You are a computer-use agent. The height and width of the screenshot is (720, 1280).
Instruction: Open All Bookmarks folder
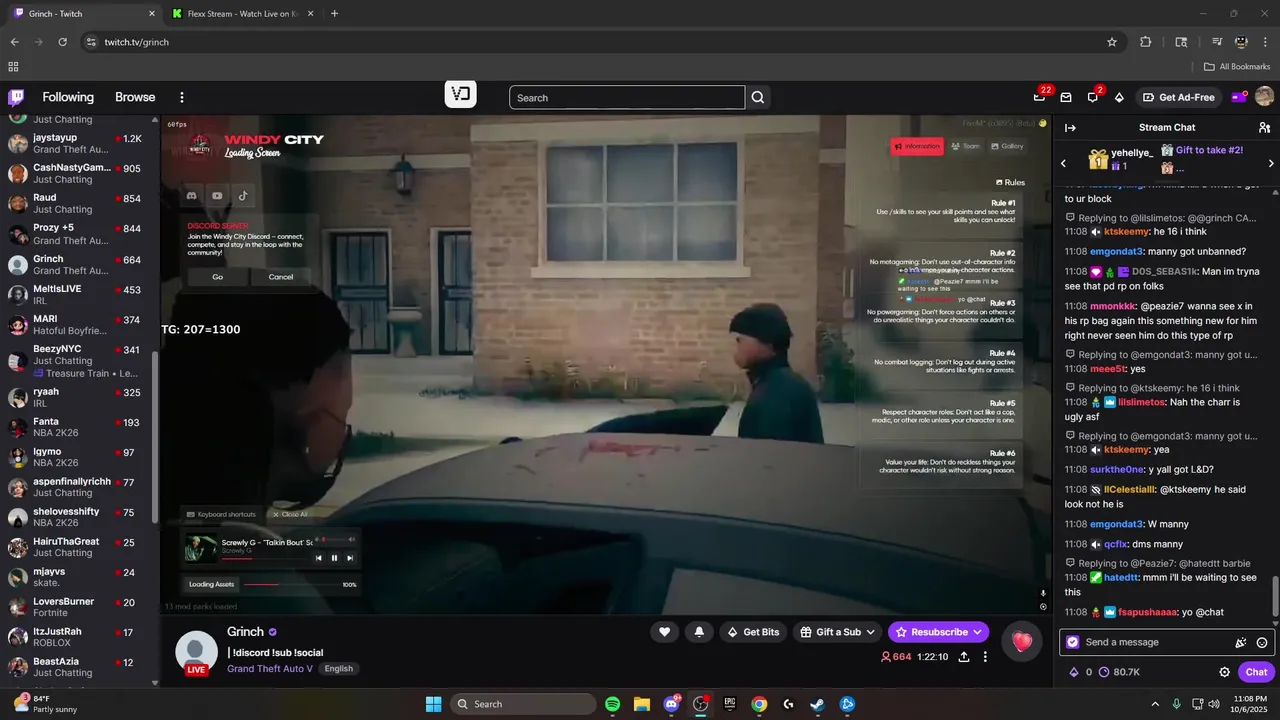1237,67
